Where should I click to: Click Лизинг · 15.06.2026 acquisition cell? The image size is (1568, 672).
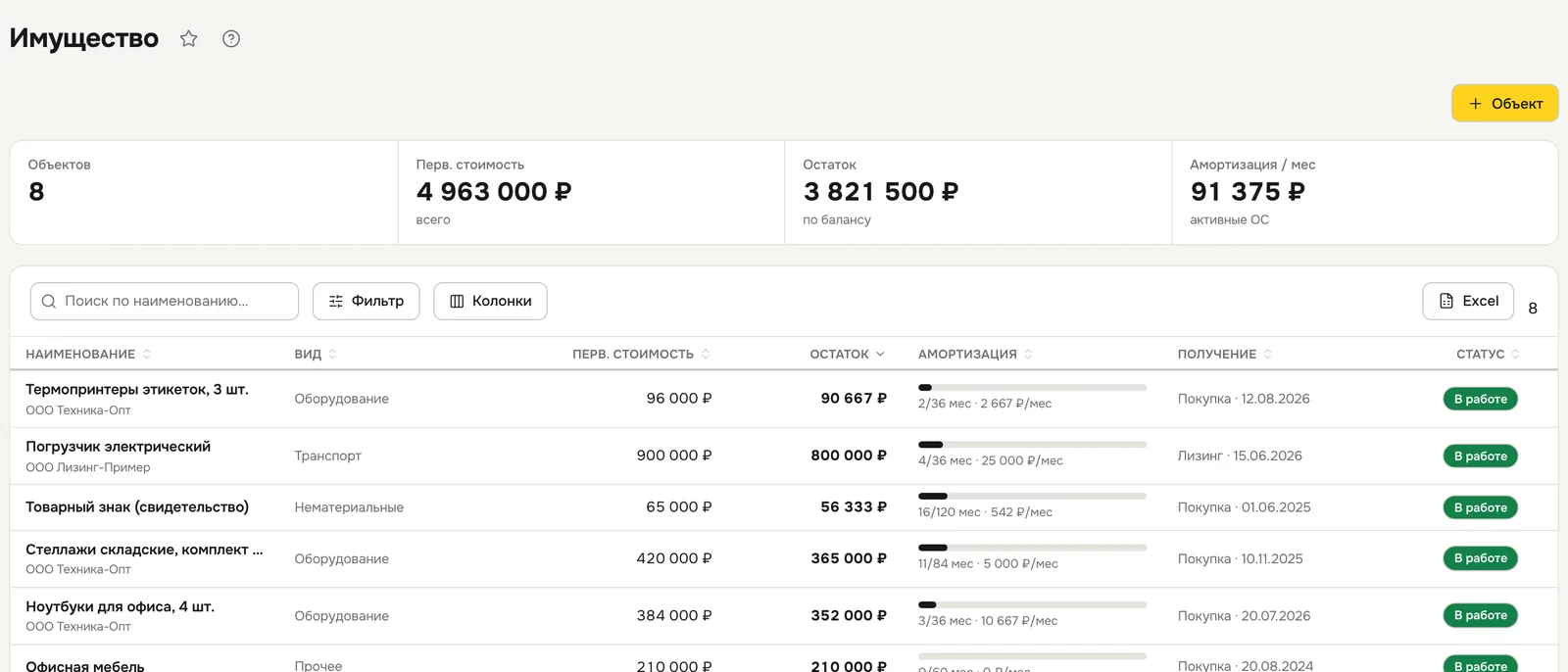[x=1240, y=456]
